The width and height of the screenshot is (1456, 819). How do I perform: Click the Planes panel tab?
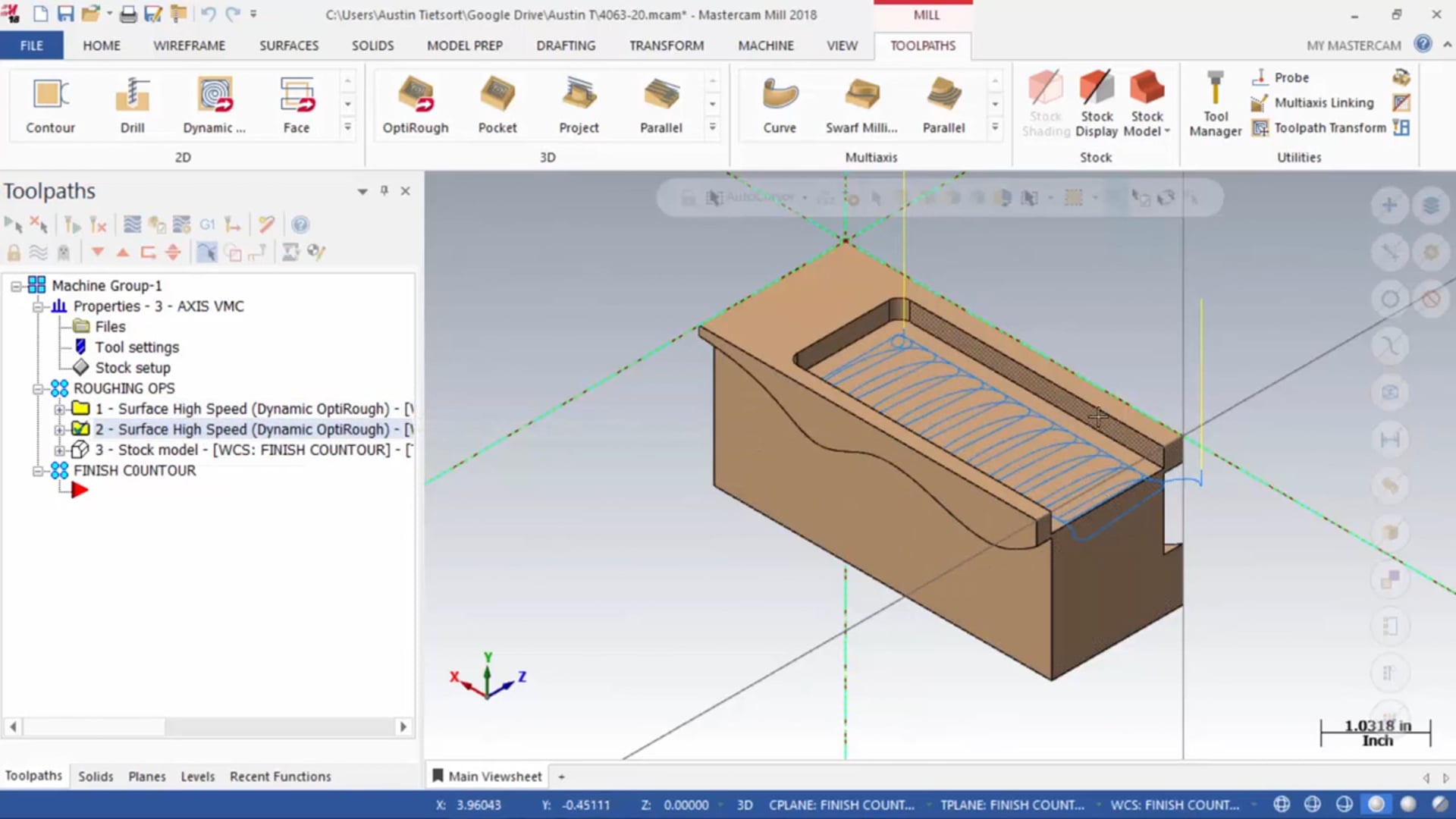(x=146, y=776)
